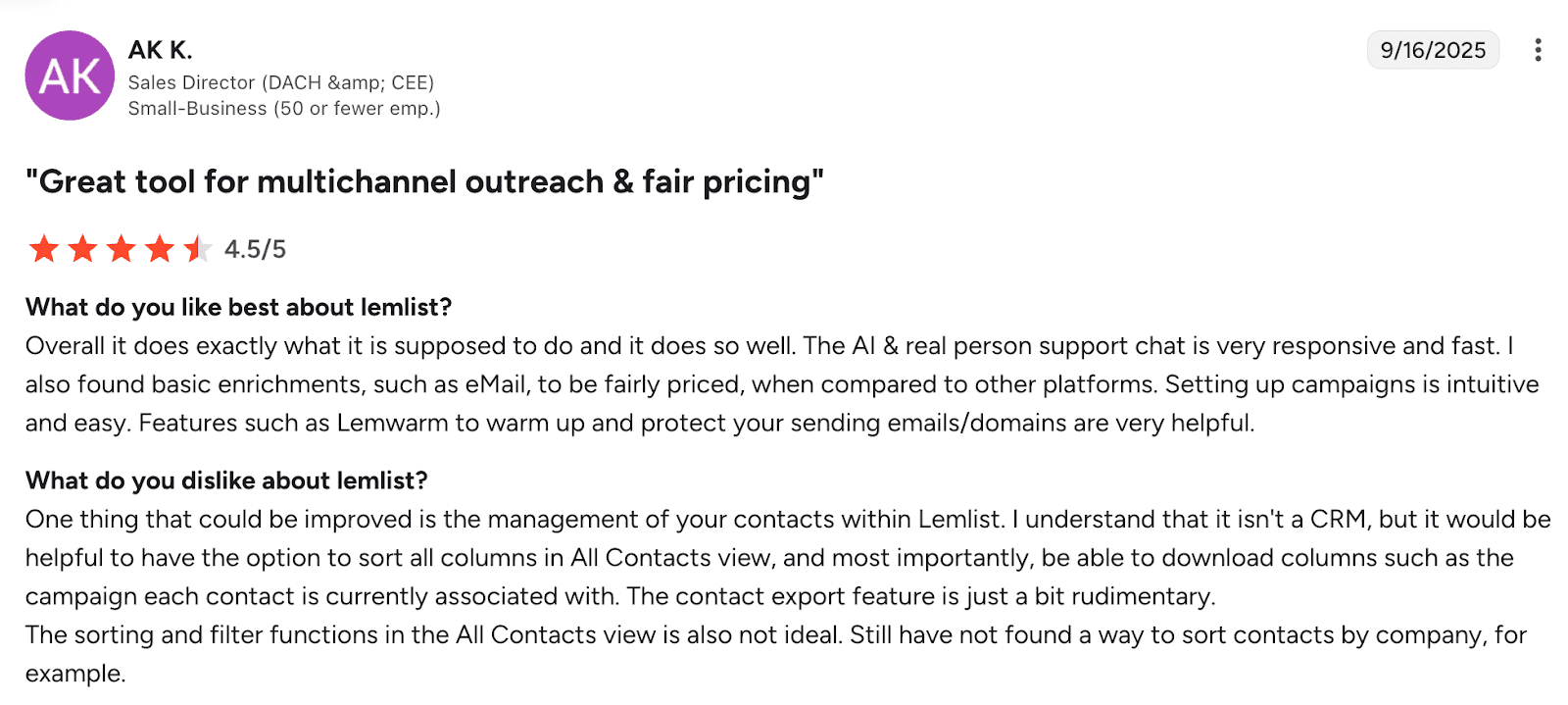Click the purple AK avatar circle

click(x=70, y=76)
